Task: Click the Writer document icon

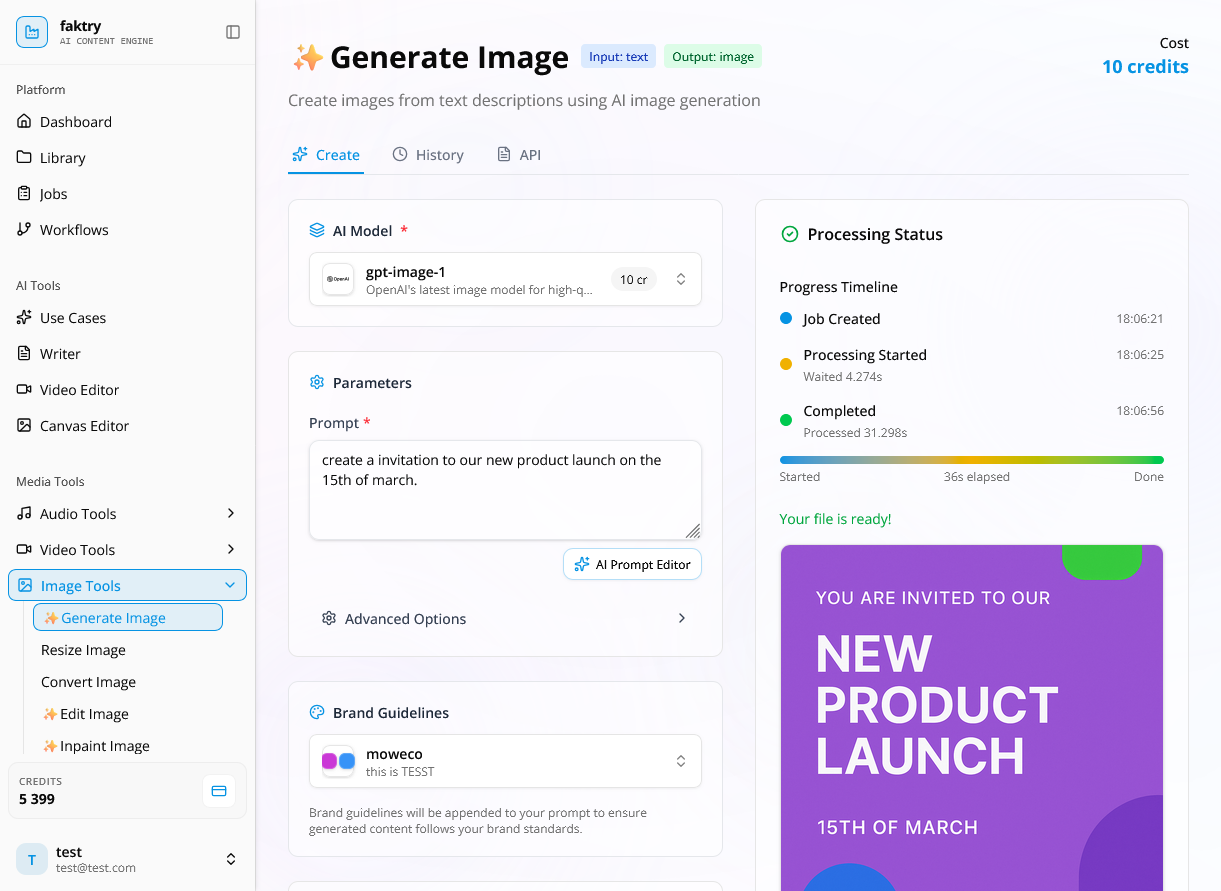Action: [24, 353]
